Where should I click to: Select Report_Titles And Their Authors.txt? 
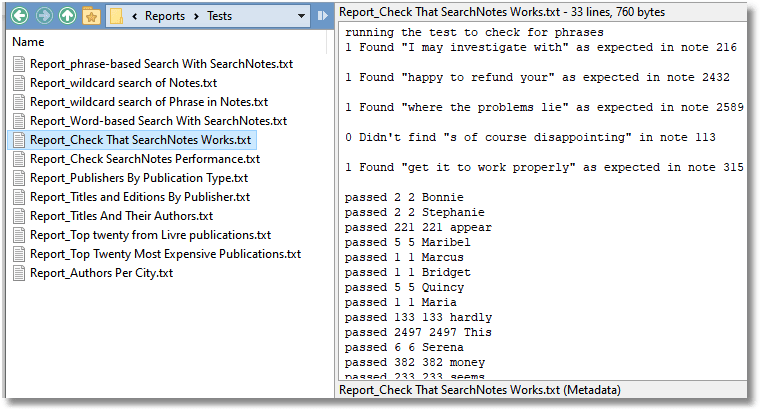(121, 216)
